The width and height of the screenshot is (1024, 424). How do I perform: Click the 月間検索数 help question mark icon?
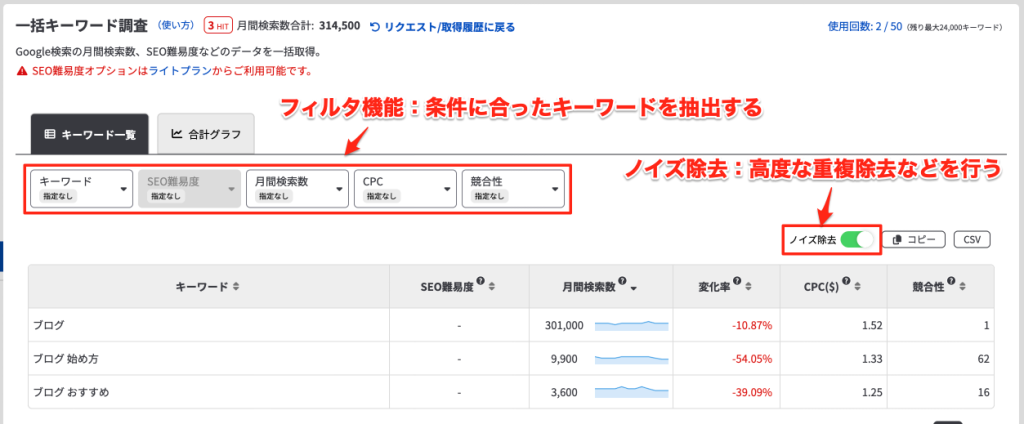coord(623,282)
